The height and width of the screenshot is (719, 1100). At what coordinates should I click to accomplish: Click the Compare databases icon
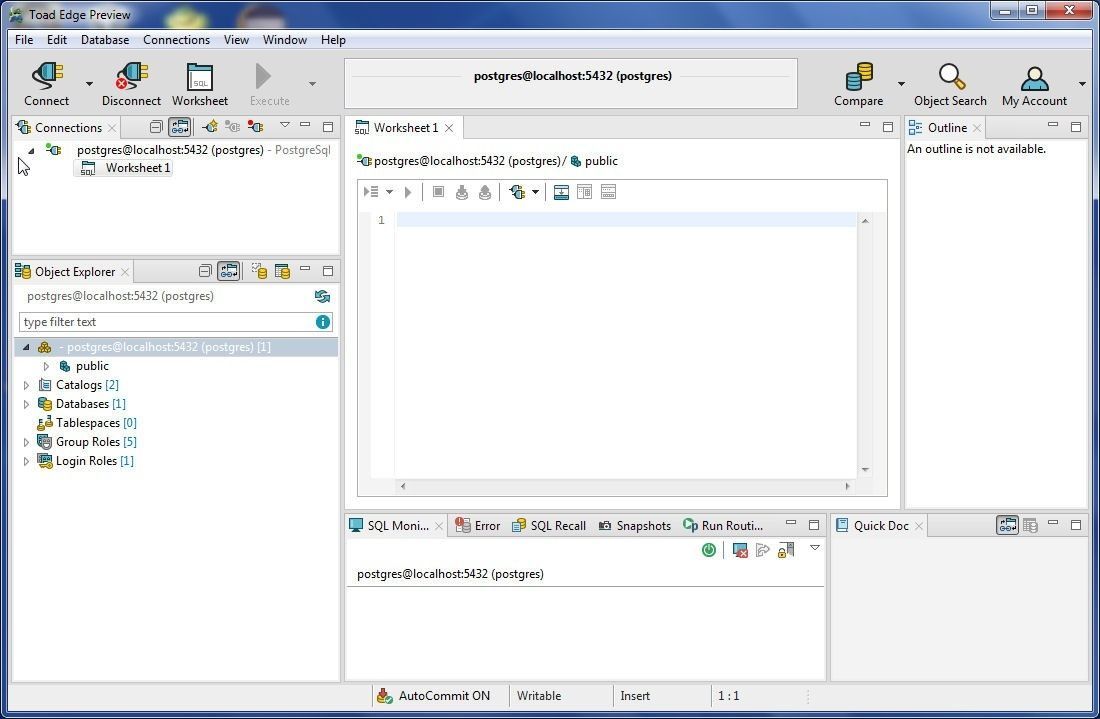point(859,76)
